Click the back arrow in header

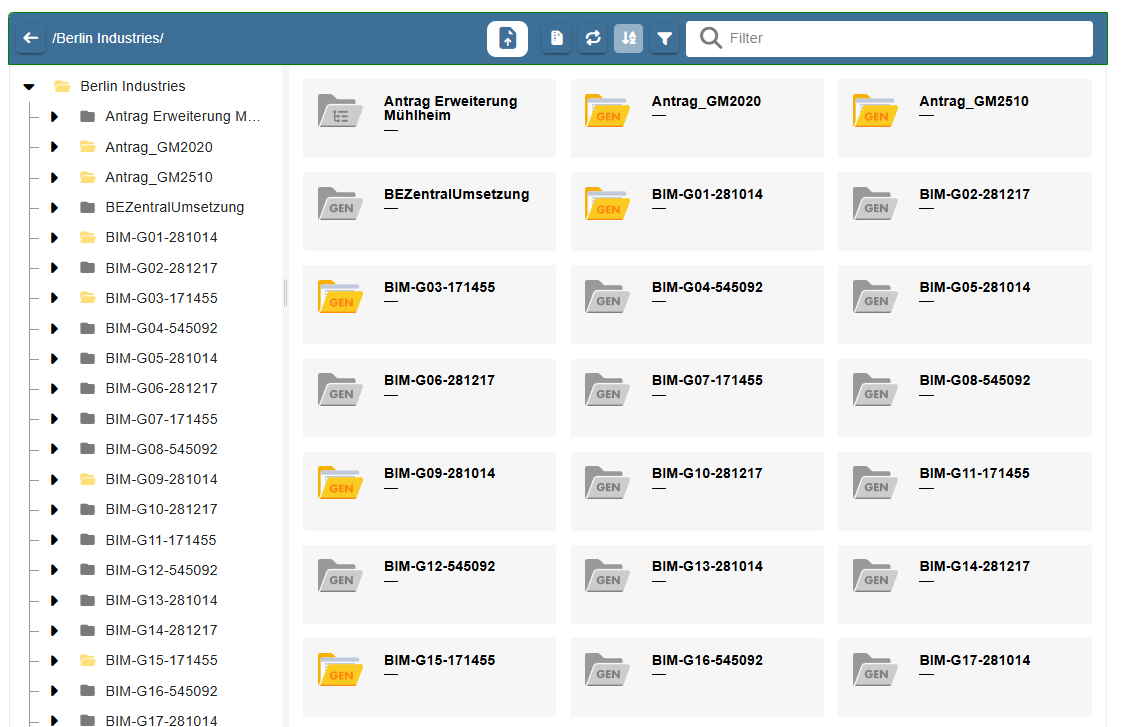coord(30,38)
